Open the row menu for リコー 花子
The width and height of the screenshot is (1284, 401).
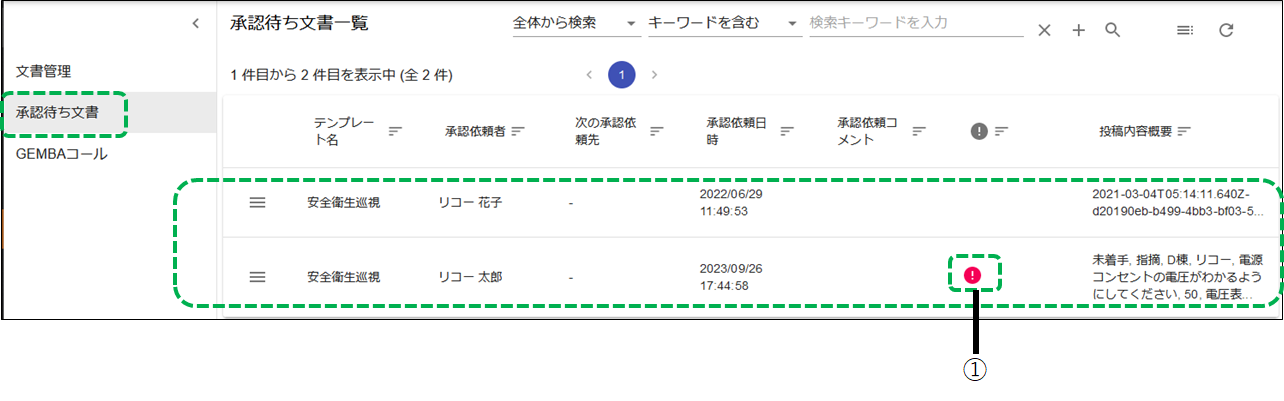(x=257, y=202)
